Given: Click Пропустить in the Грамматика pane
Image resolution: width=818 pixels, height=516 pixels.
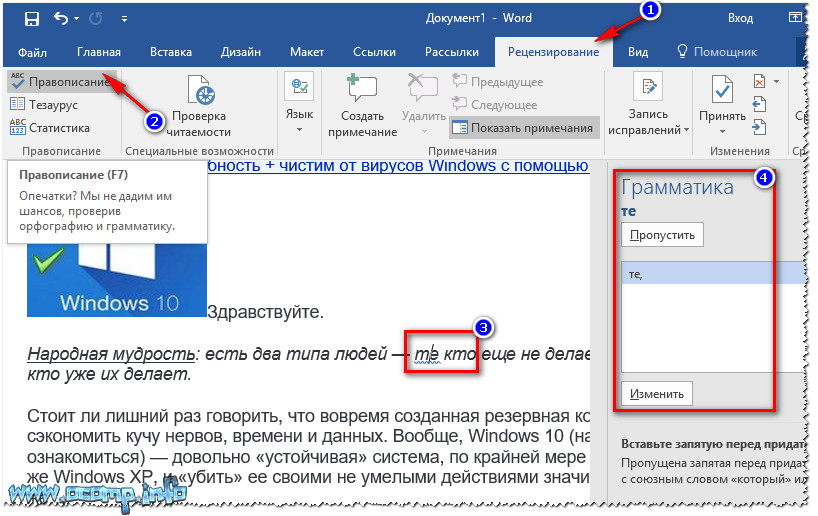Looking at the screenshot, I should 662,235.
